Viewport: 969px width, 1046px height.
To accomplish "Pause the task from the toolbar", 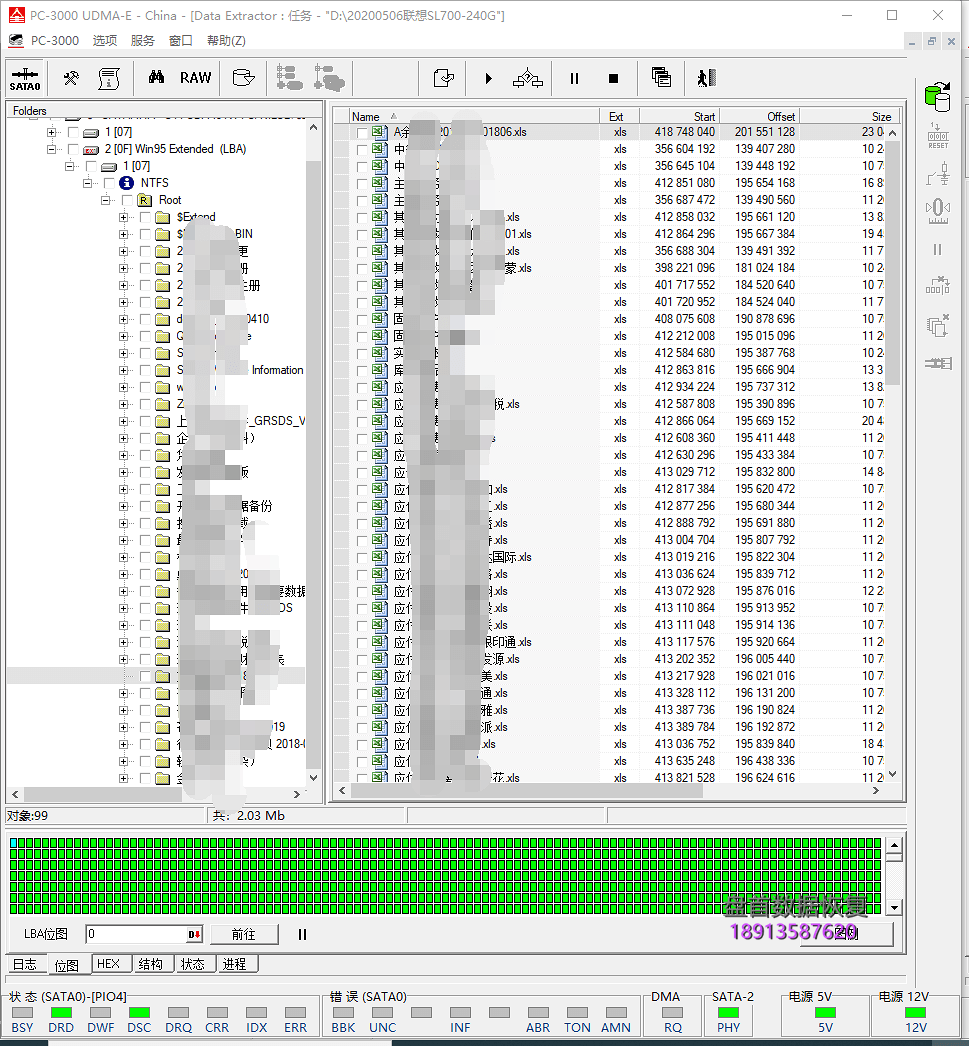I will pyautogui.click(x=574, y=79).
